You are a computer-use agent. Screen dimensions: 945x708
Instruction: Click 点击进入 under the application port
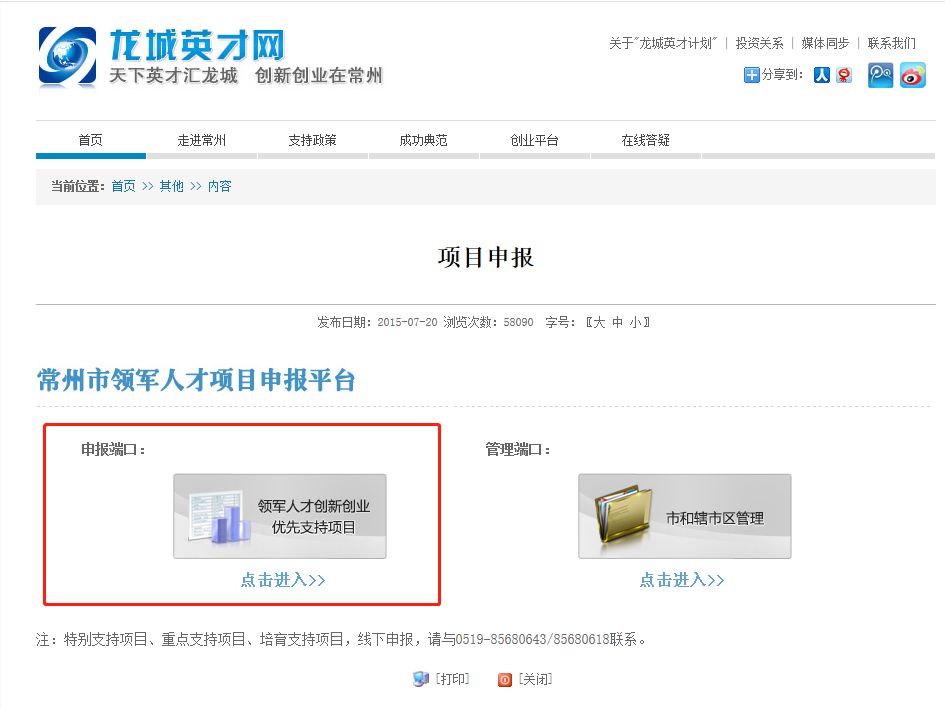click(282, 580)
